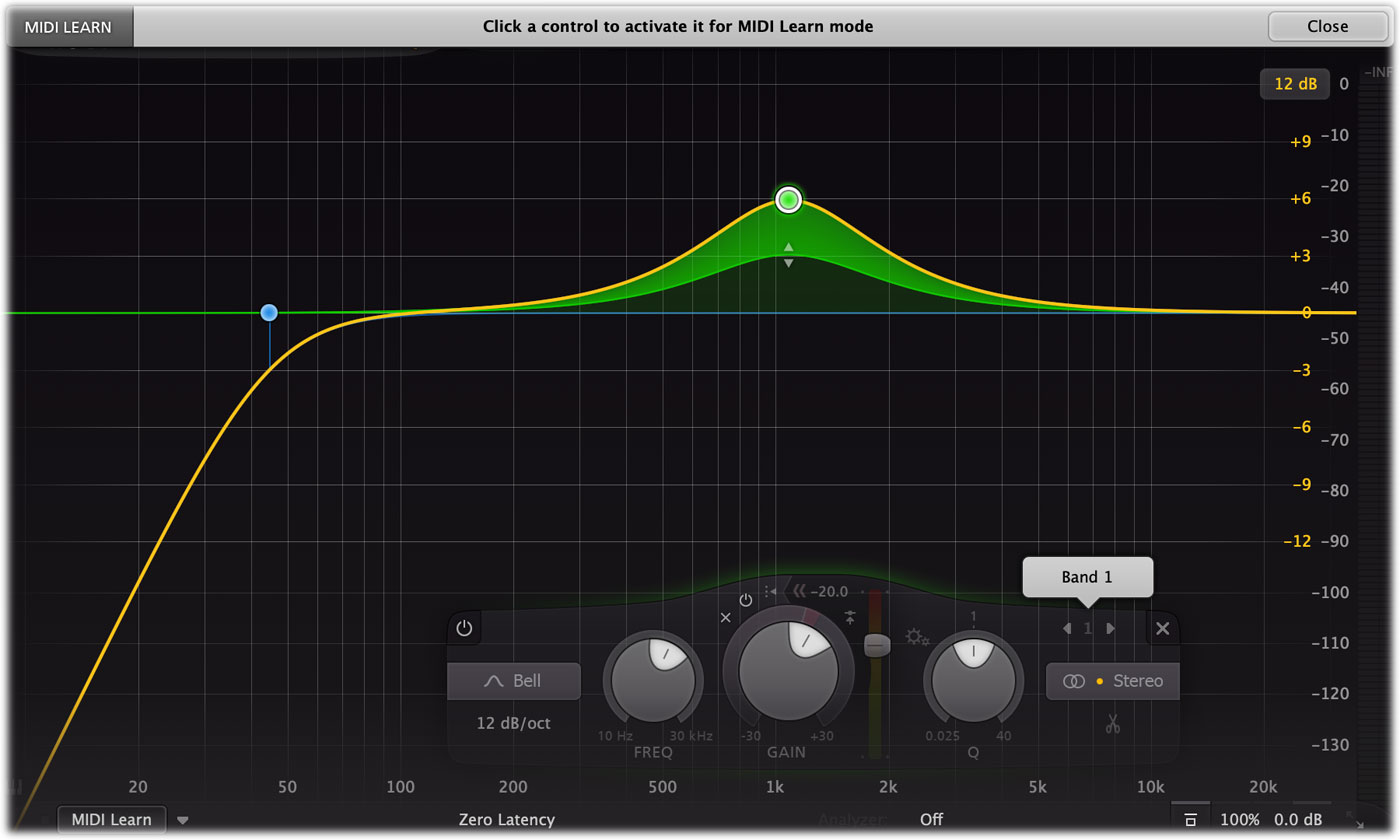This screenshot has width=1400, height=840.
Task: Open the Bell filter shape dropdown
Action: click(x=513, y=681)
